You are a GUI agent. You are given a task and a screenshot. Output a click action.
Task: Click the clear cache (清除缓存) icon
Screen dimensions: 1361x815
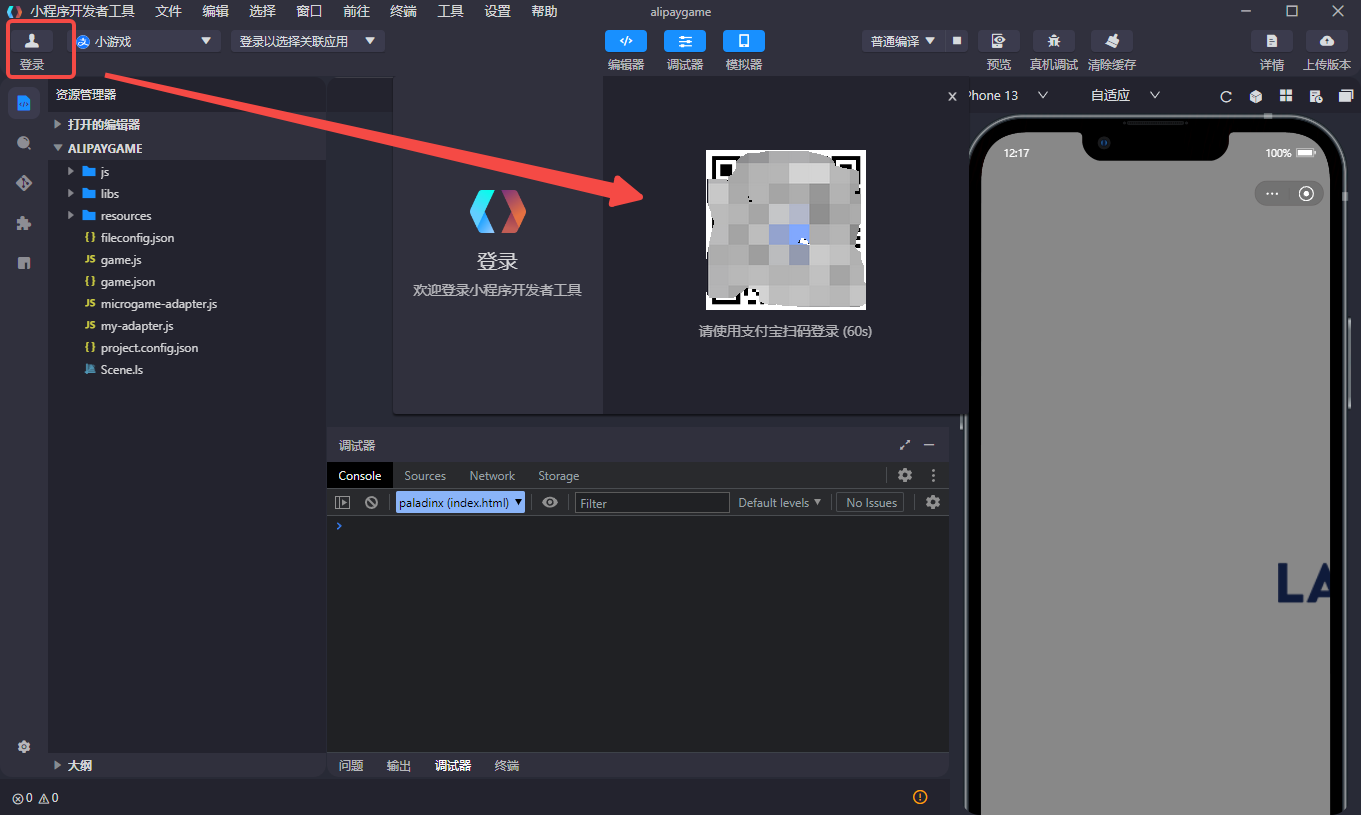coord(1111,41)
